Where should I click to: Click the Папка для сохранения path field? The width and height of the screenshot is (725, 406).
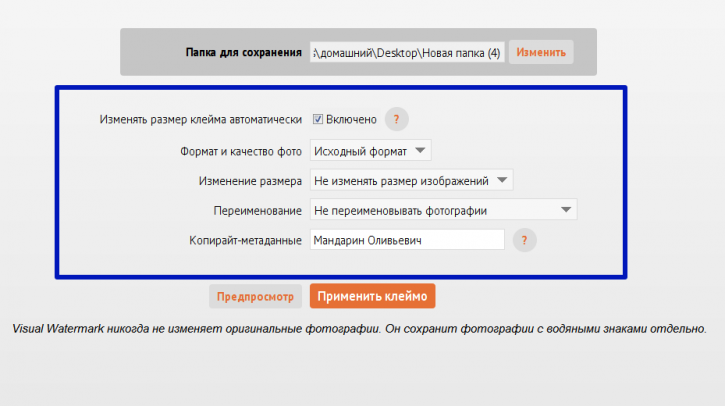tap(407, 53)
